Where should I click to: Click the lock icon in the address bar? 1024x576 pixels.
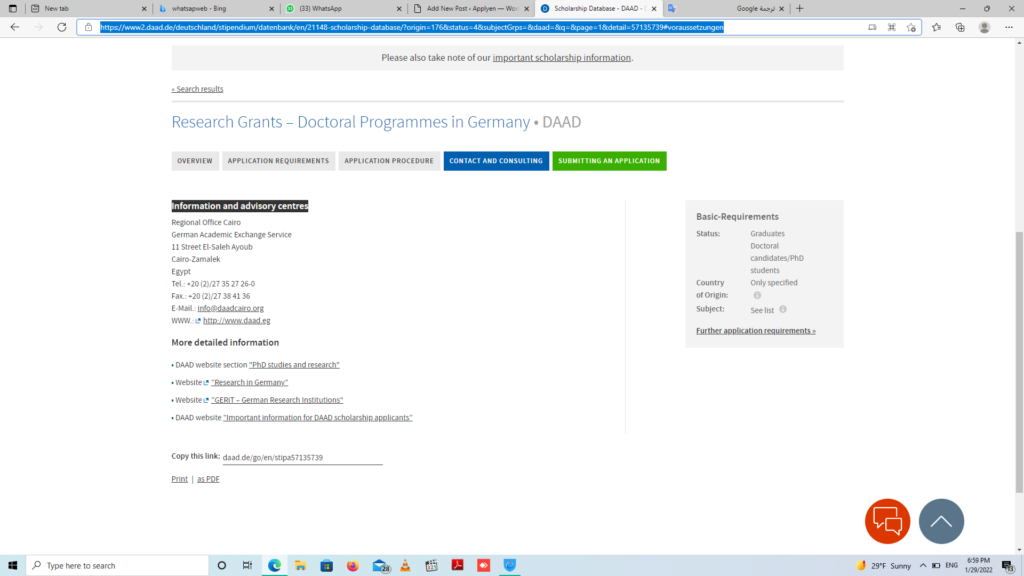(x=89, y=27)
